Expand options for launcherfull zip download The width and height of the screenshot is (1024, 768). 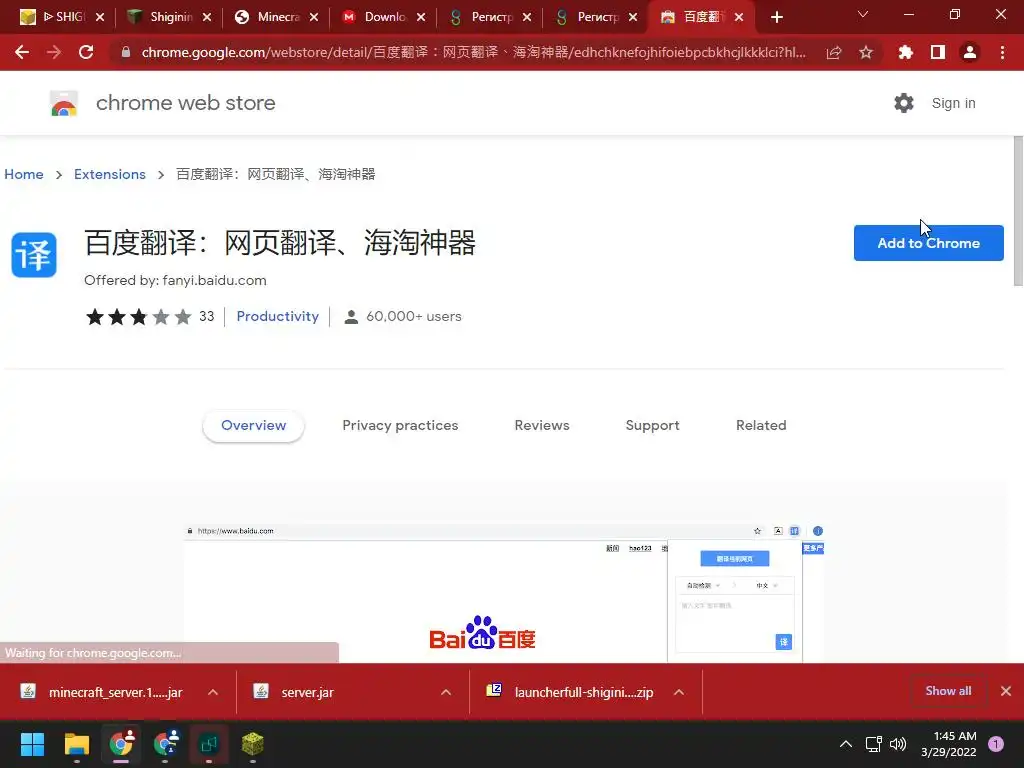(x=679, y=692)
